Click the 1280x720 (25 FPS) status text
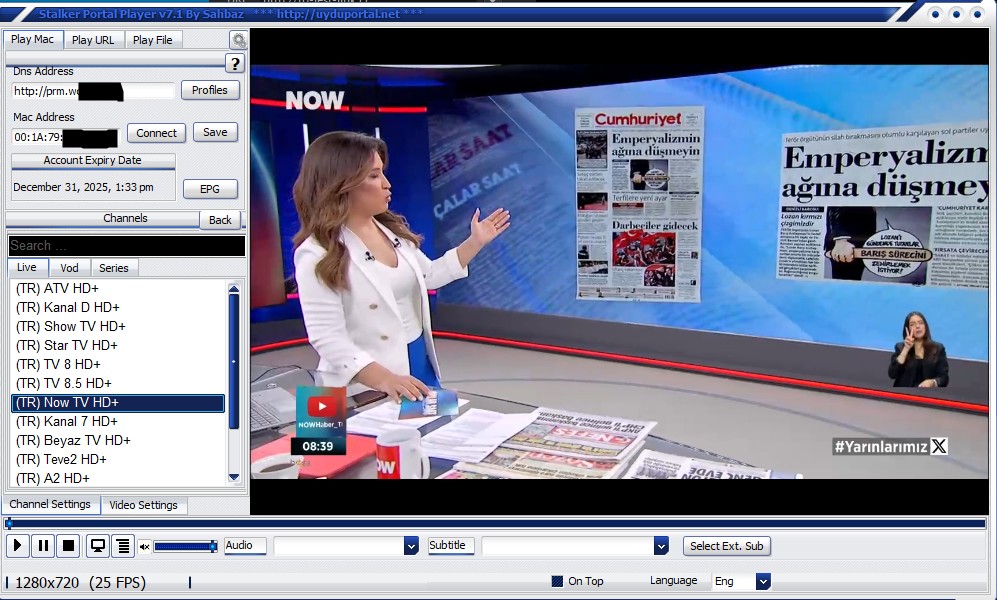 pyautogui.click(x=81, y=583)
